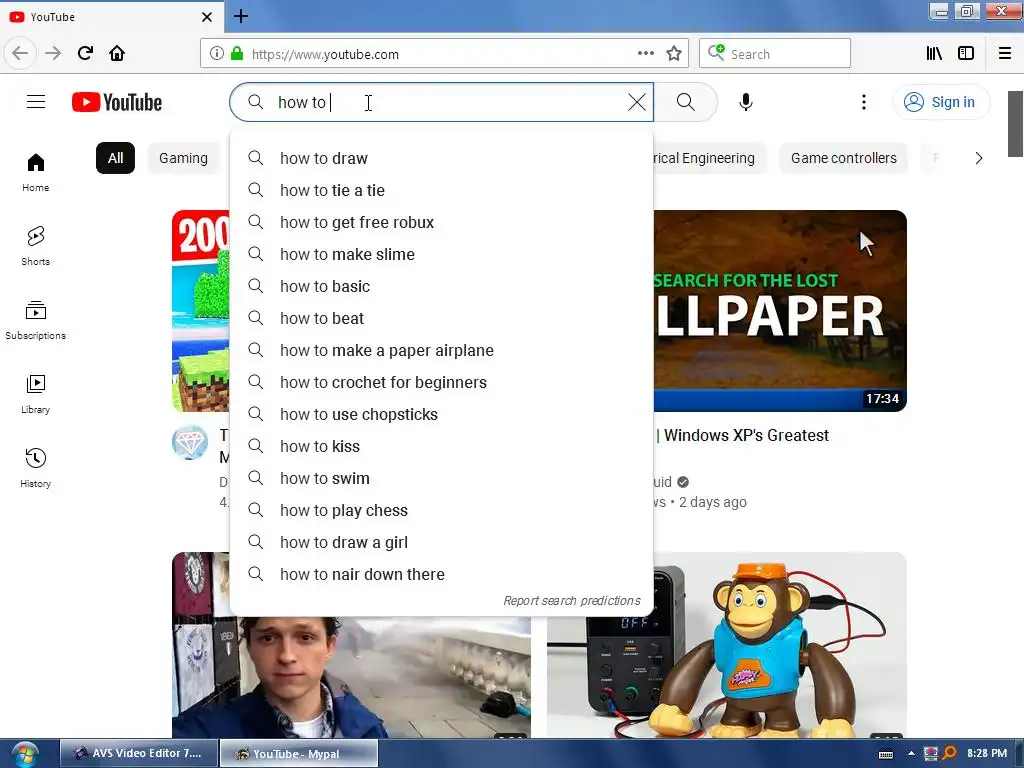Choose suggestion 'how to get free robux'
The width and height of the screenshot is (1024, 768).
441,222
